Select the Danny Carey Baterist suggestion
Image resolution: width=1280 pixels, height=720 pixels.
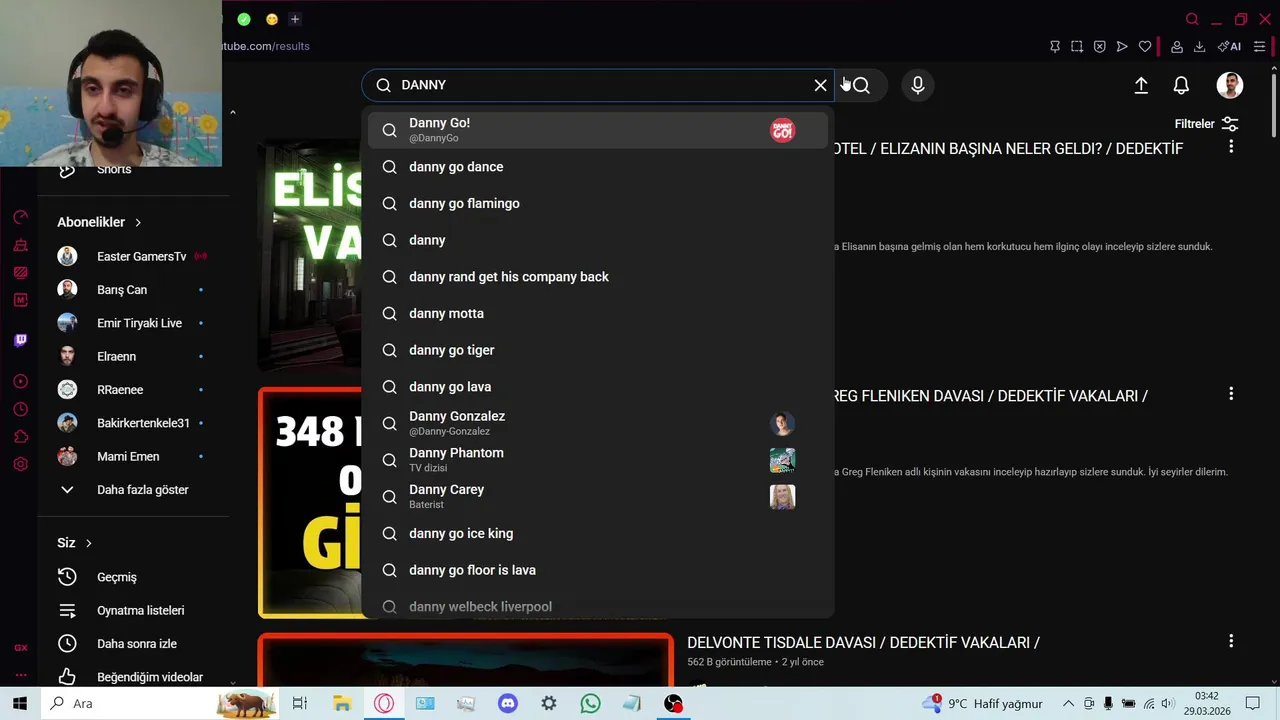point(598,497)
